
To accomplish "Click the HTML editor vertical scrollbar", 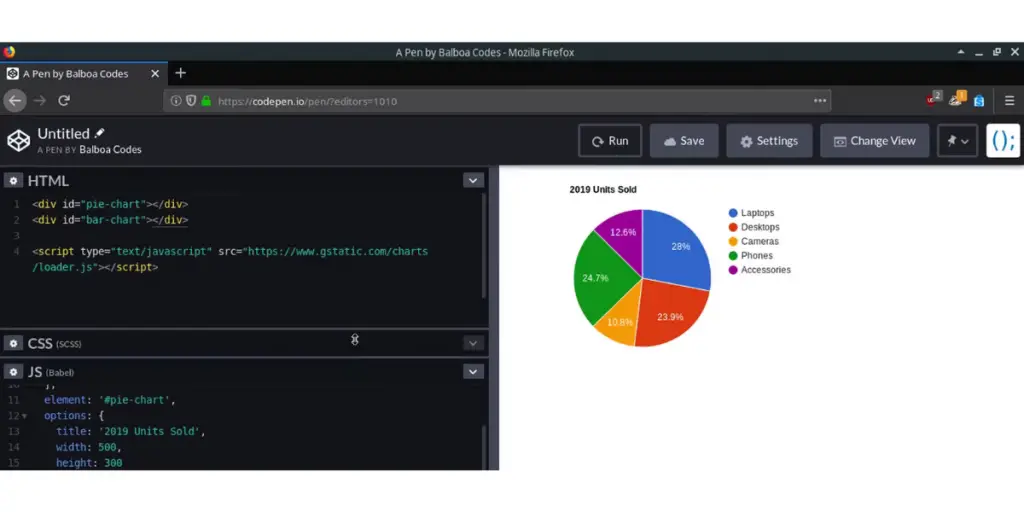I will coord(484,246).
